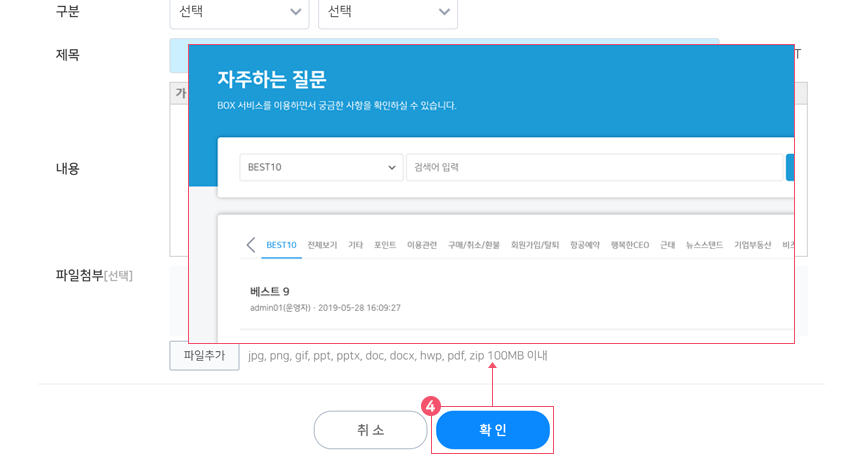This screenshot has height=473, width=868.
Task: Select the 구매/취소/환불 tab
Action: tap(474, 245)
